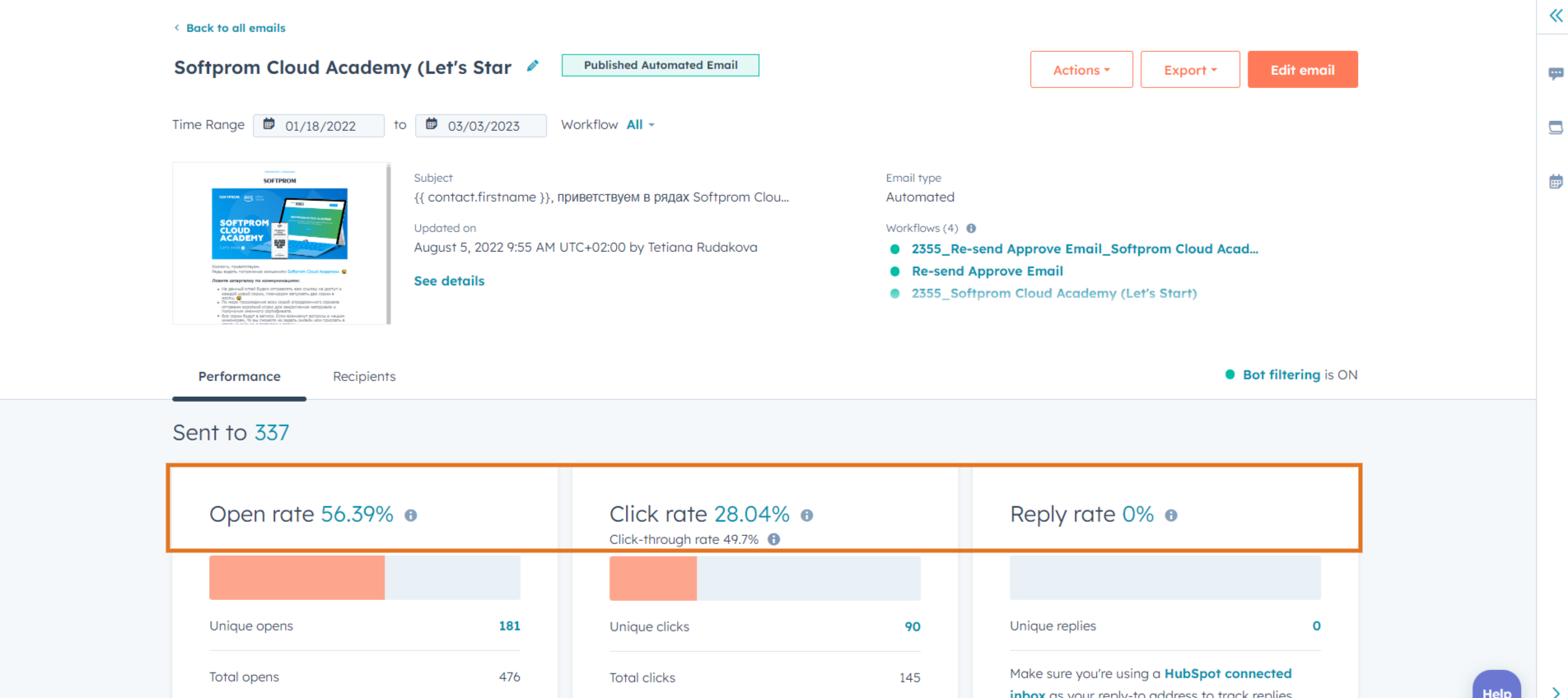Click the info icon beside Click-through rate

[x=774, y=539]
